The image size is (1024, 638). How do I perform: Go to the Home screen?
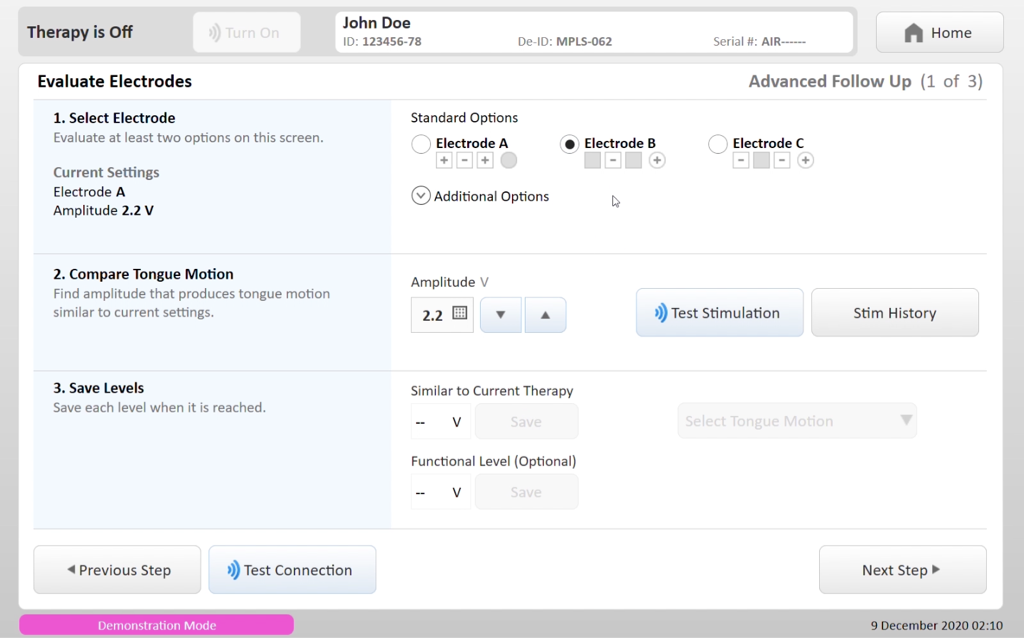pos(939,33)
